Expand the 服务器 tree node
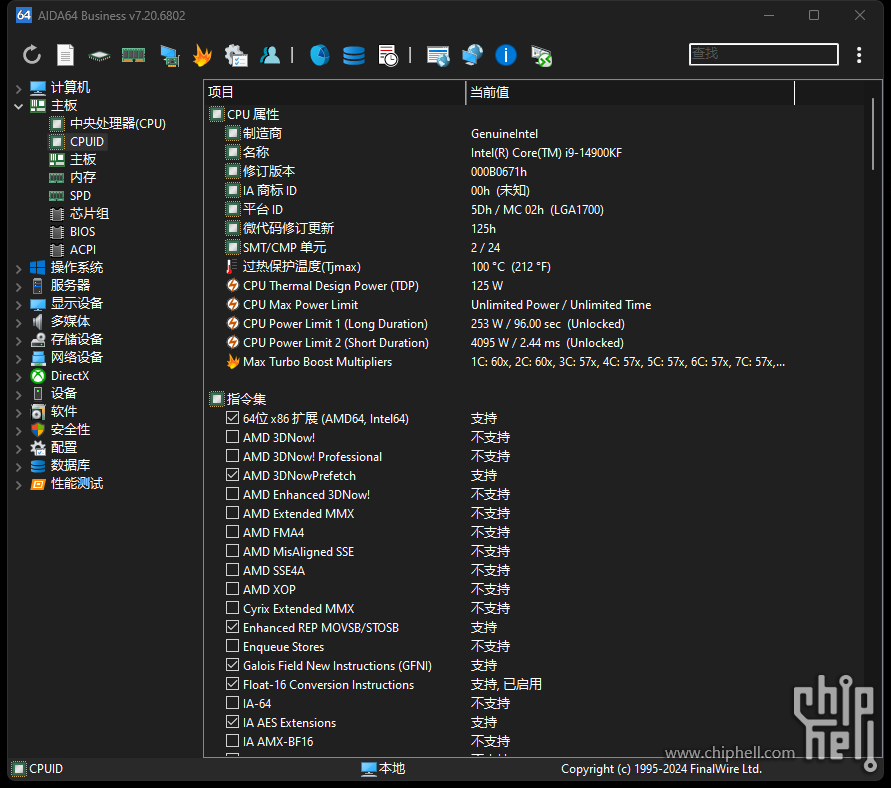The image size is (891, 788). click(x=19, y=286)
